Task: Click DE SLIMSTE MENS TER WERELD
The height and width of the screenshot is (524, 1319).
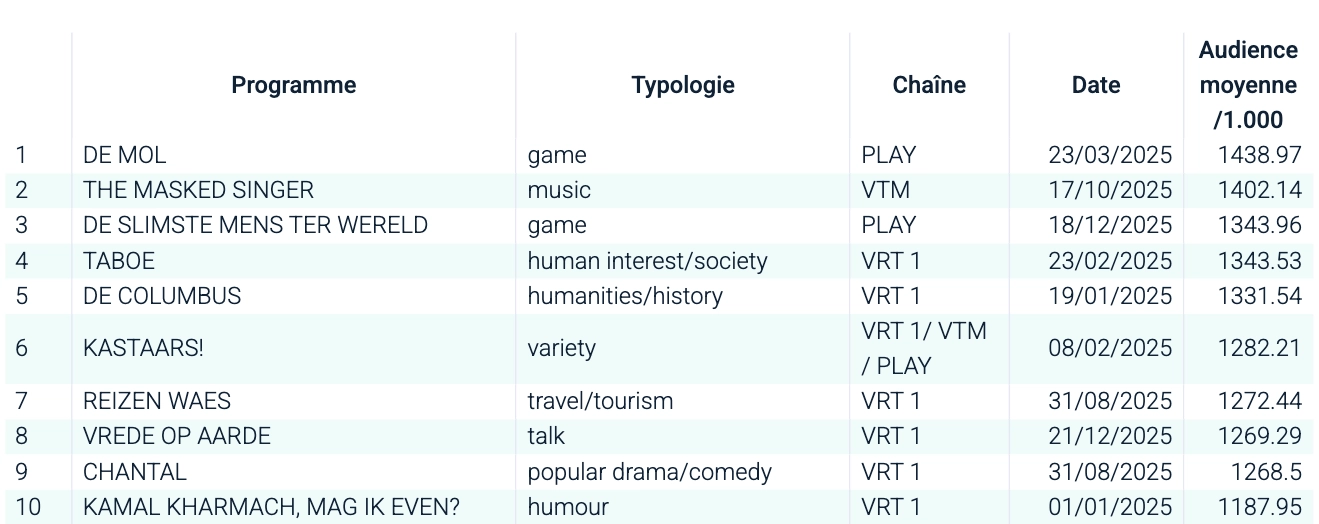Action: (255, 225)
